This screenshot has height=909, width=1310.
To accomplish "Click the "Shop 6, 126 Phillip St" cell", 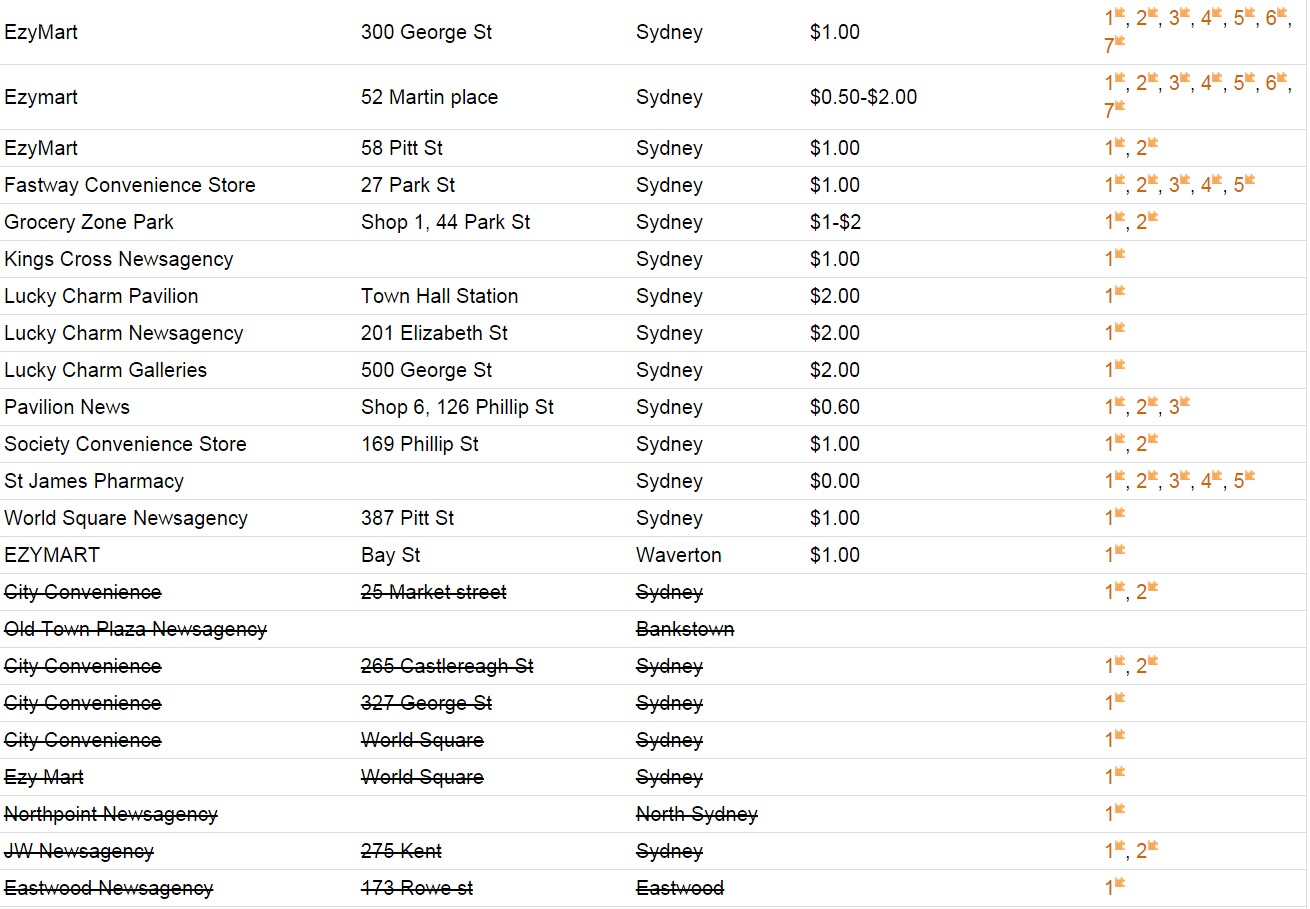I will 458,407.
